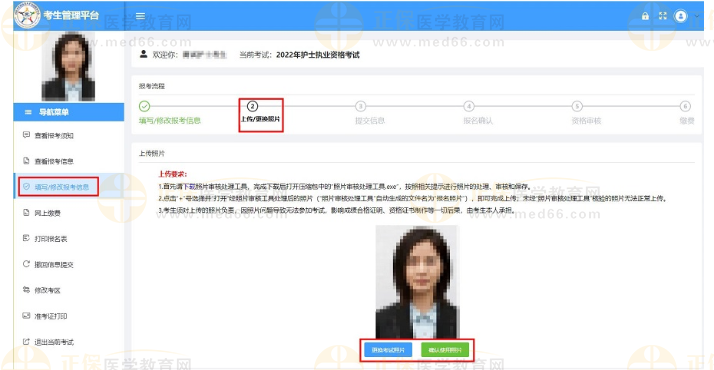Click the blue replace exam photo button

[388, 350]
